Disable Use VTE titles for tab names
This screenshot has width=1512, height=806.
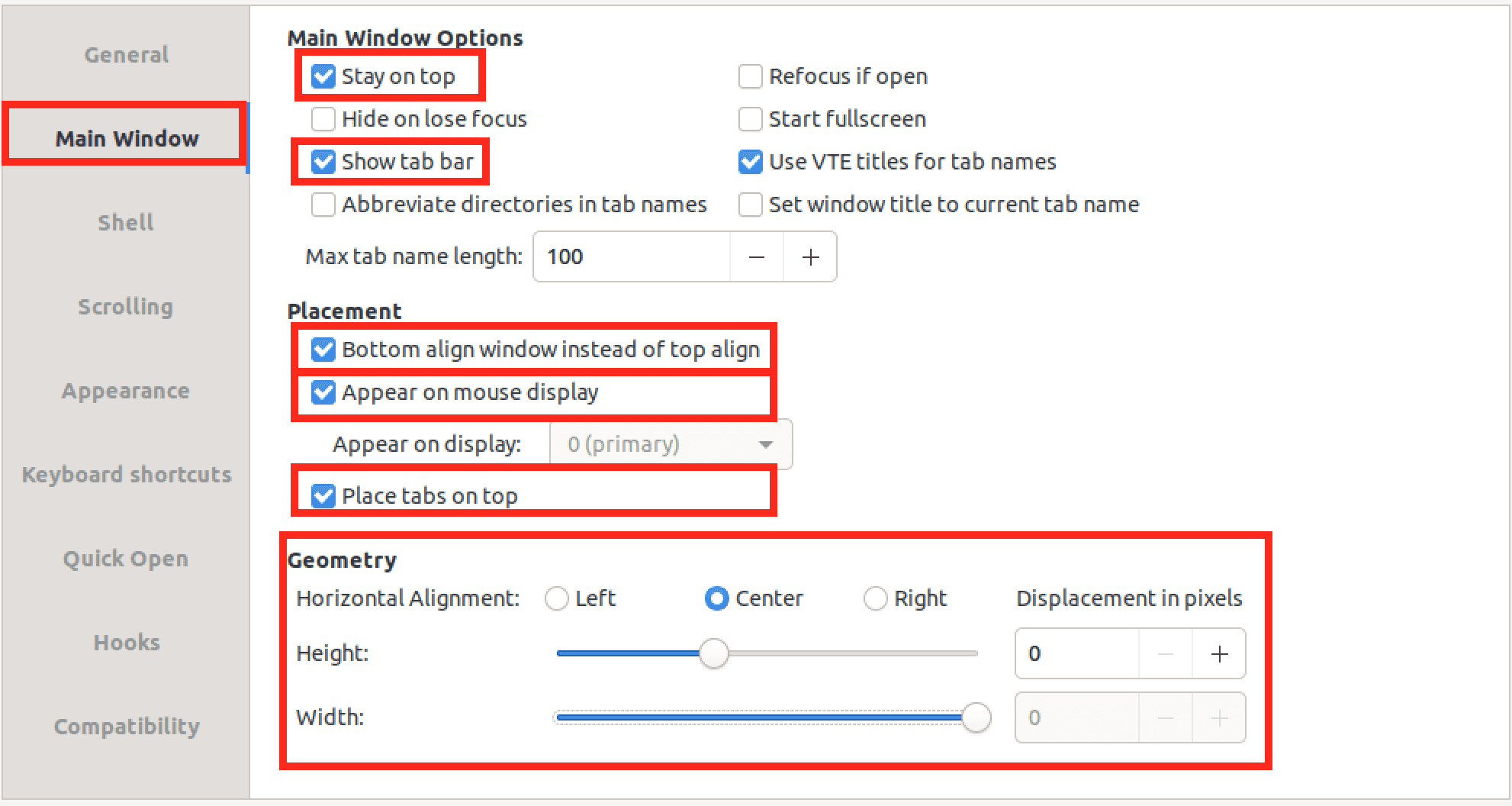point(751,162)
